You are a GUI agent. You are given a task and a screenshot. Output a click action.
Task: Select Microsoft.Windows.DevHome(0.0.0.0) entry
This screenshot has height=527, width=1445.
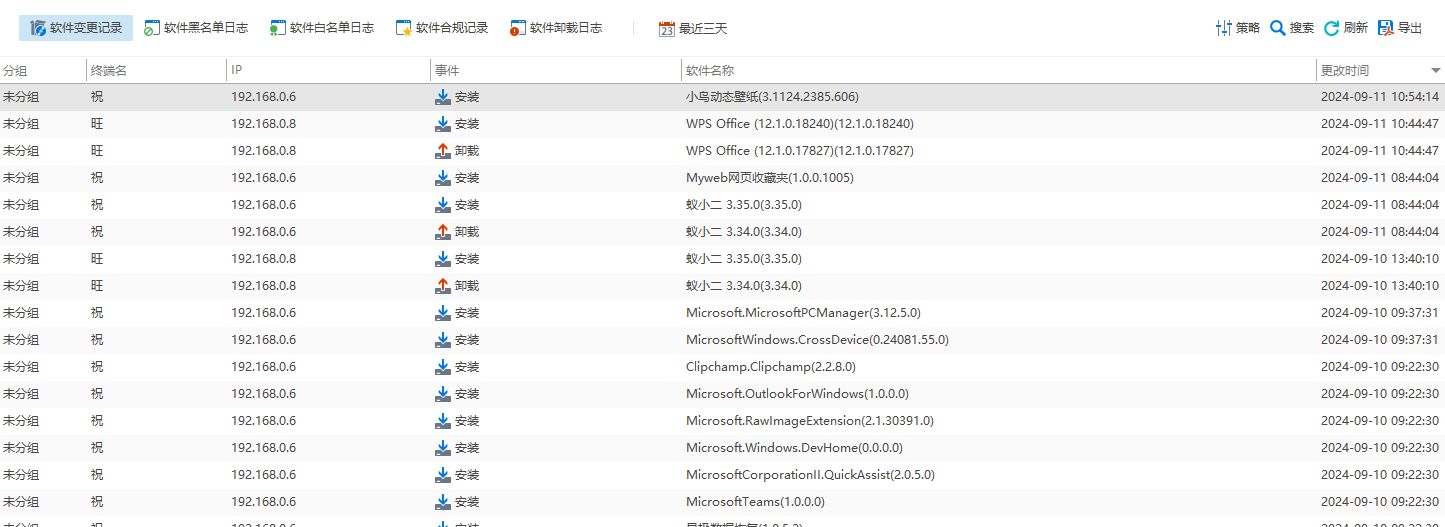pyautogui.click(x=794, y=448)
